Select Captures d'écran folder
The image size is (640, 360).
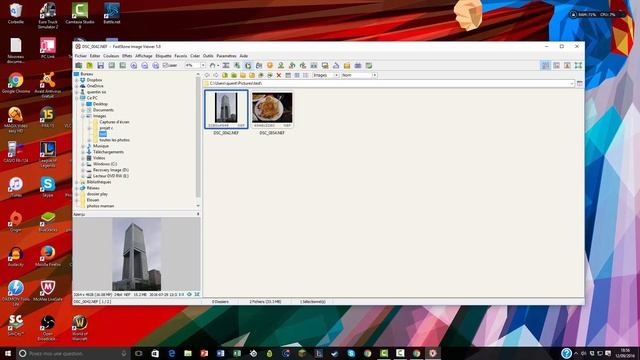point(114,122)
